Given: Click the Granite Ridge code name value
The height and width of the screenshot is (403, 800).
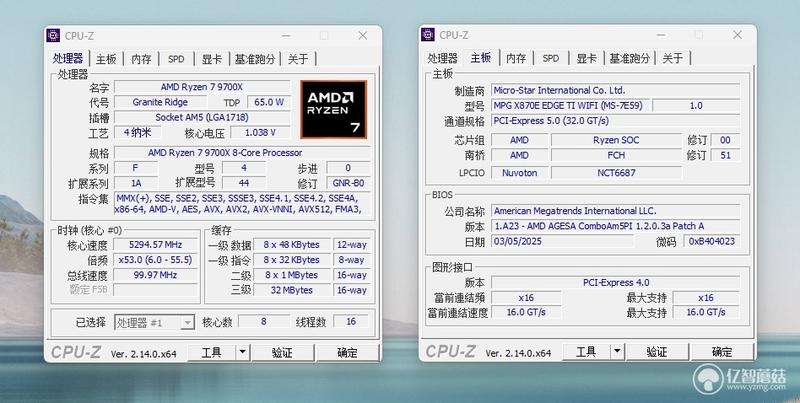Looking at the screenshot, I should click(160, 102).
